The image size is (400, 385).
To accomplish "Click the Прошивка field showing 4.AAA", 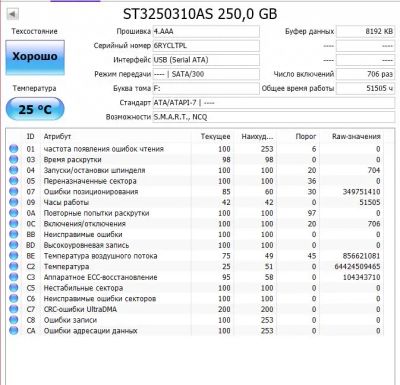I will 206,32.
